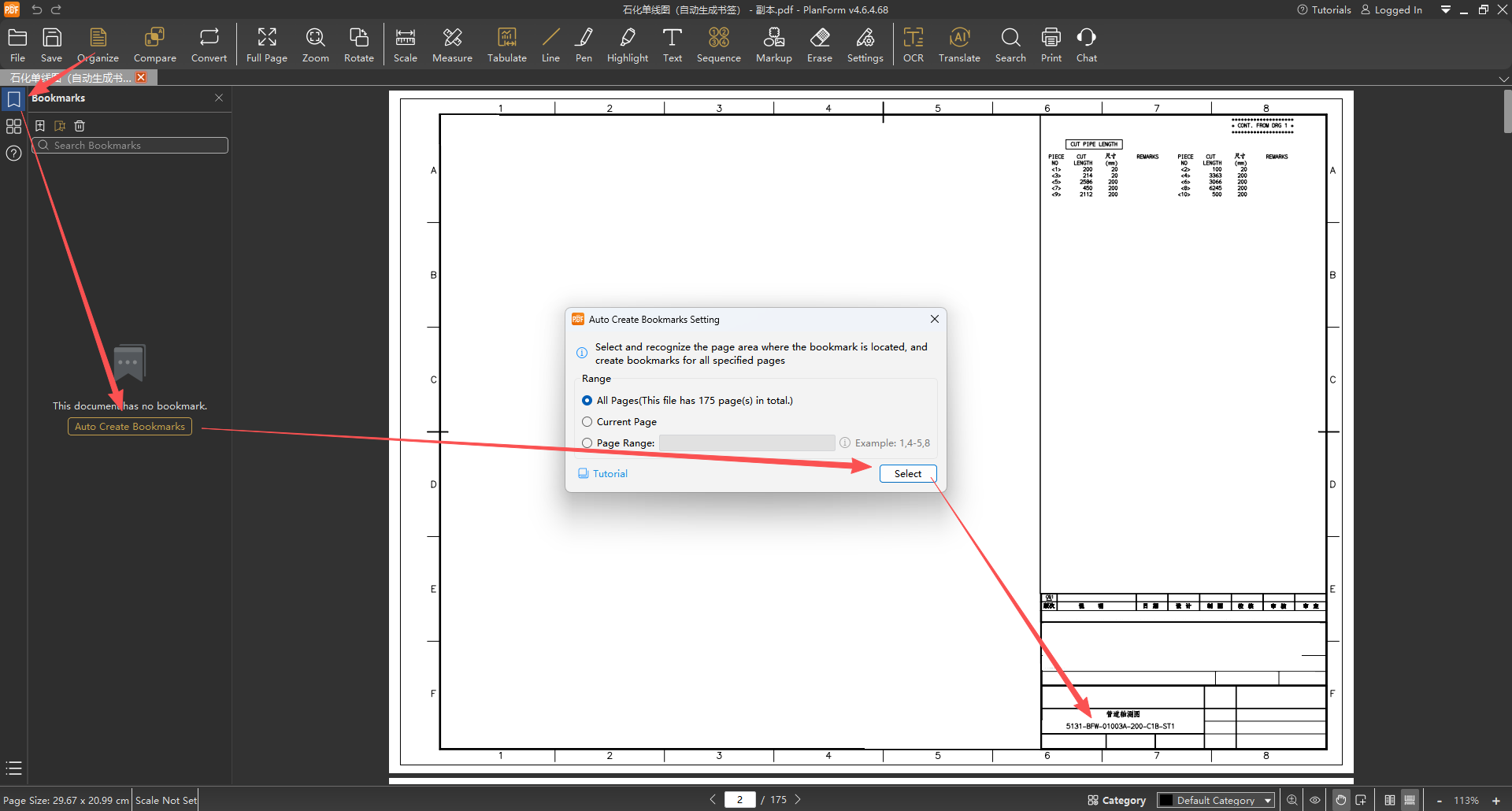Open the Sequence tool
This screenshot has width=1512, height=811.
(718, 45)
